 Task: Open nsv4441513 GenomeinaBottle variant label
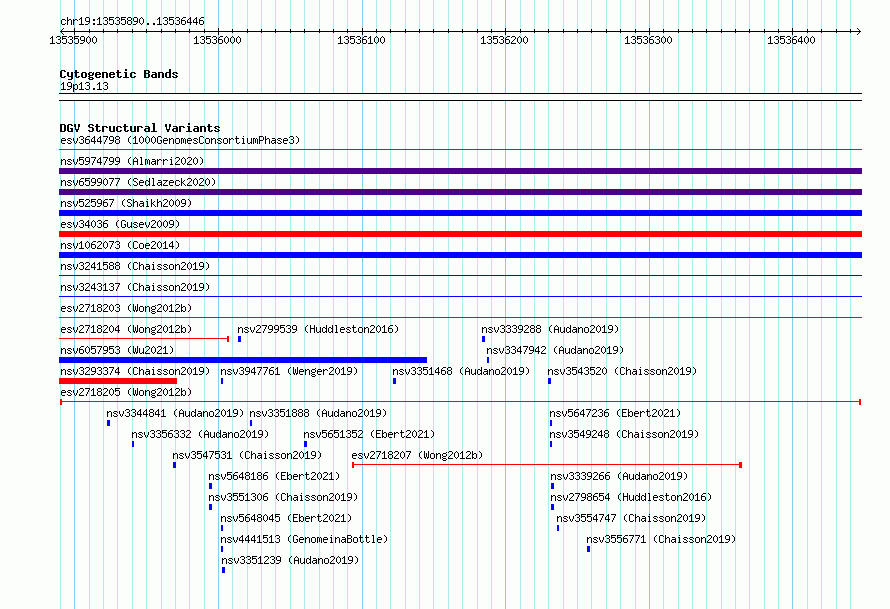point(304,539)
